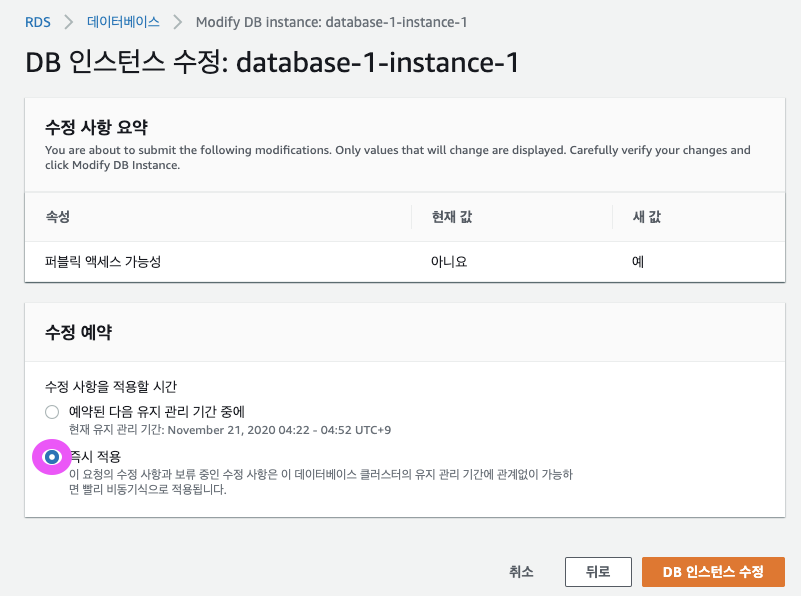Click the 속성 column header
The height and width of the screenshot is (596, 801).
[58, 216]
